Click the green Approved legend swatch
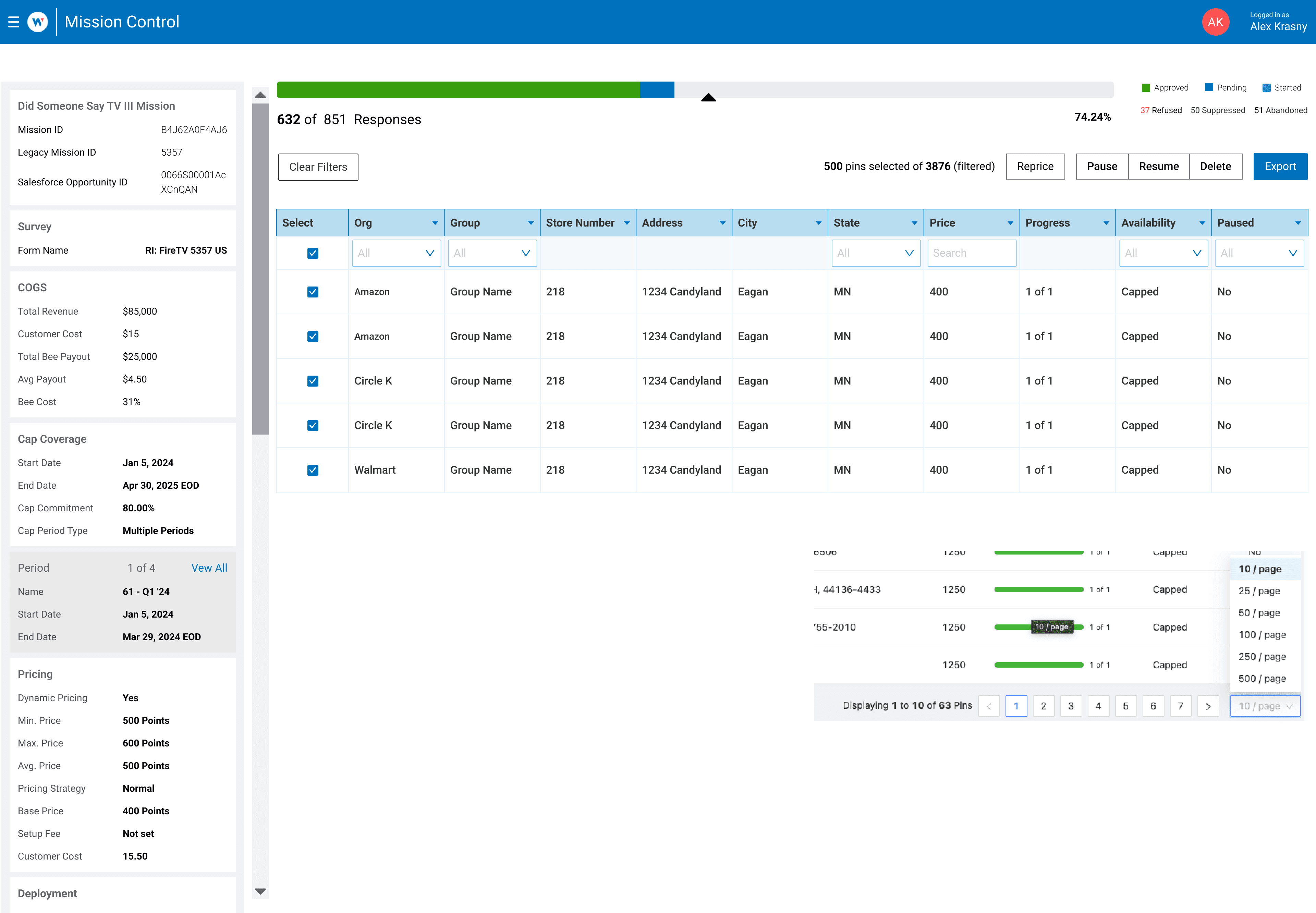Image resolution: width=1316 pixels, height=913 pixels. pyautogui.click(x=1146, y=87)
